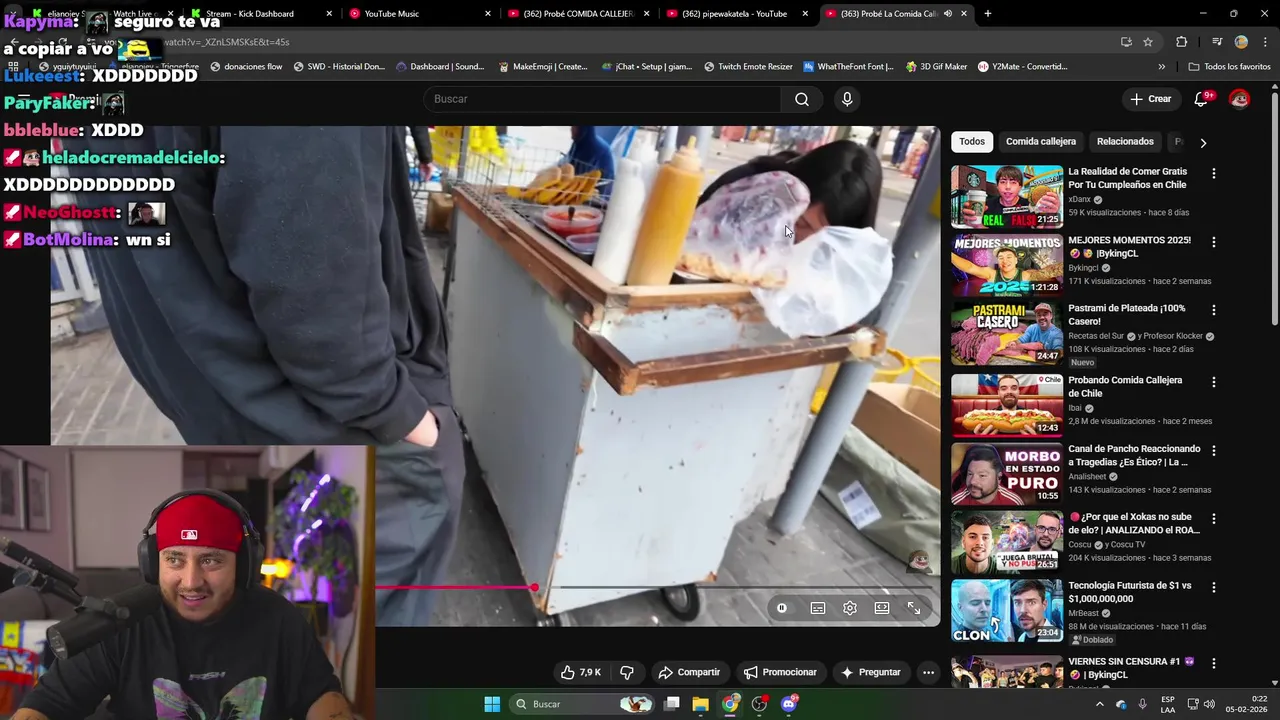Open the YouTube notifications bell
Image resolution: width=1280 pixels, height=720 pixels.
pyautogui.click(x=1202, y=99)
